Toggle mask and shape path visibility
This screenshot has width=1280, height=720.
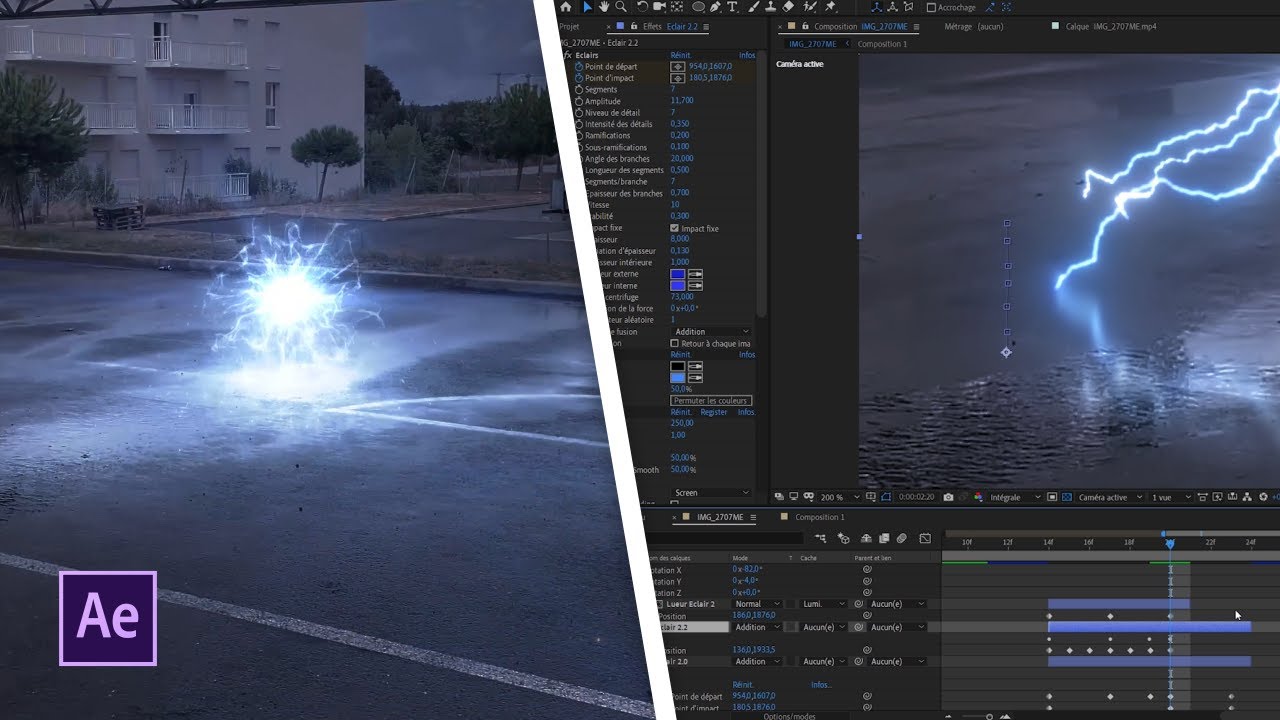pos(886,497)
